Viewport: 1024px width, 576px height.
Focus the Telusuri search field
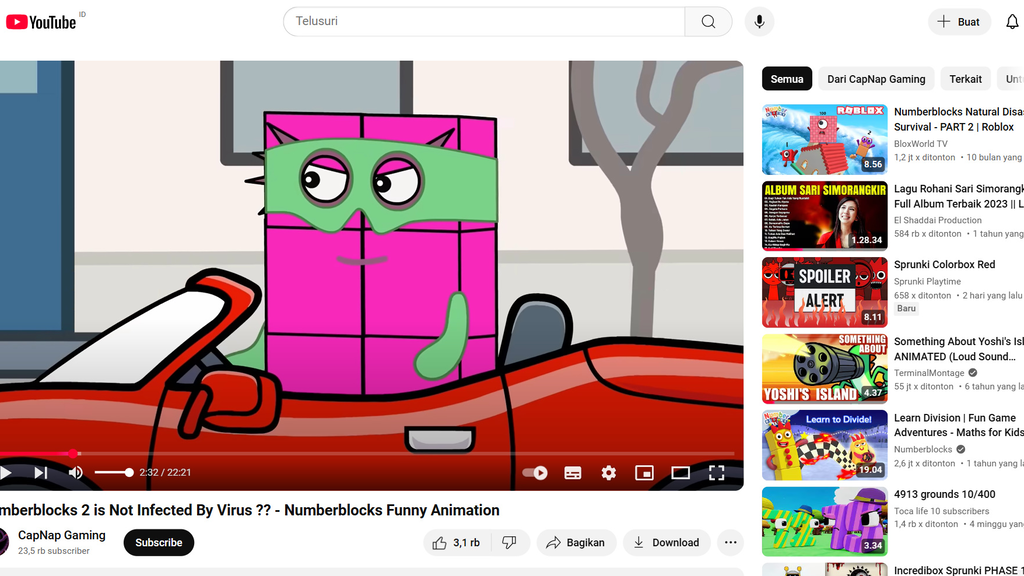484,22
